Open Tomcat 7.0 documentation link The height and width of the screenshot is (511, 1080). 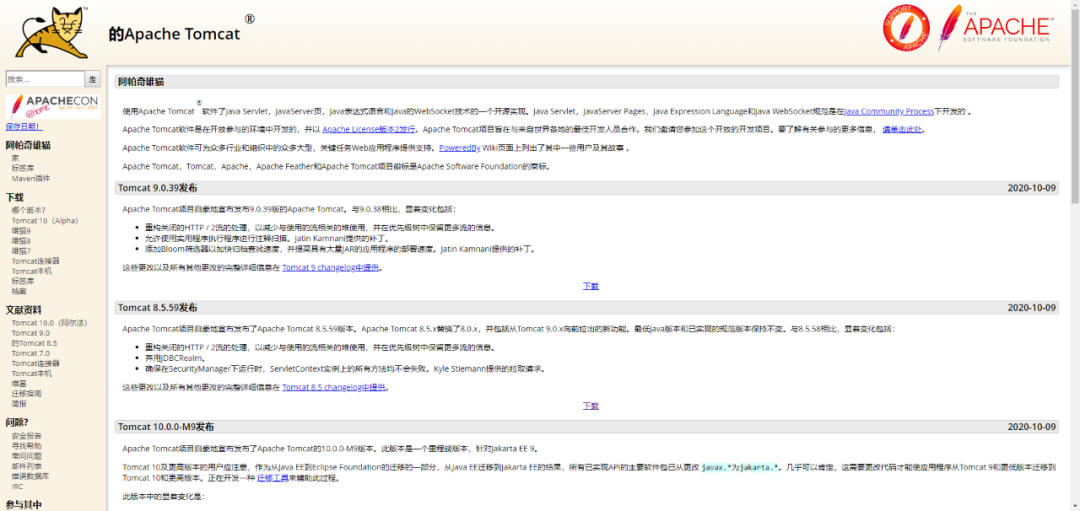tap(30, 353)
